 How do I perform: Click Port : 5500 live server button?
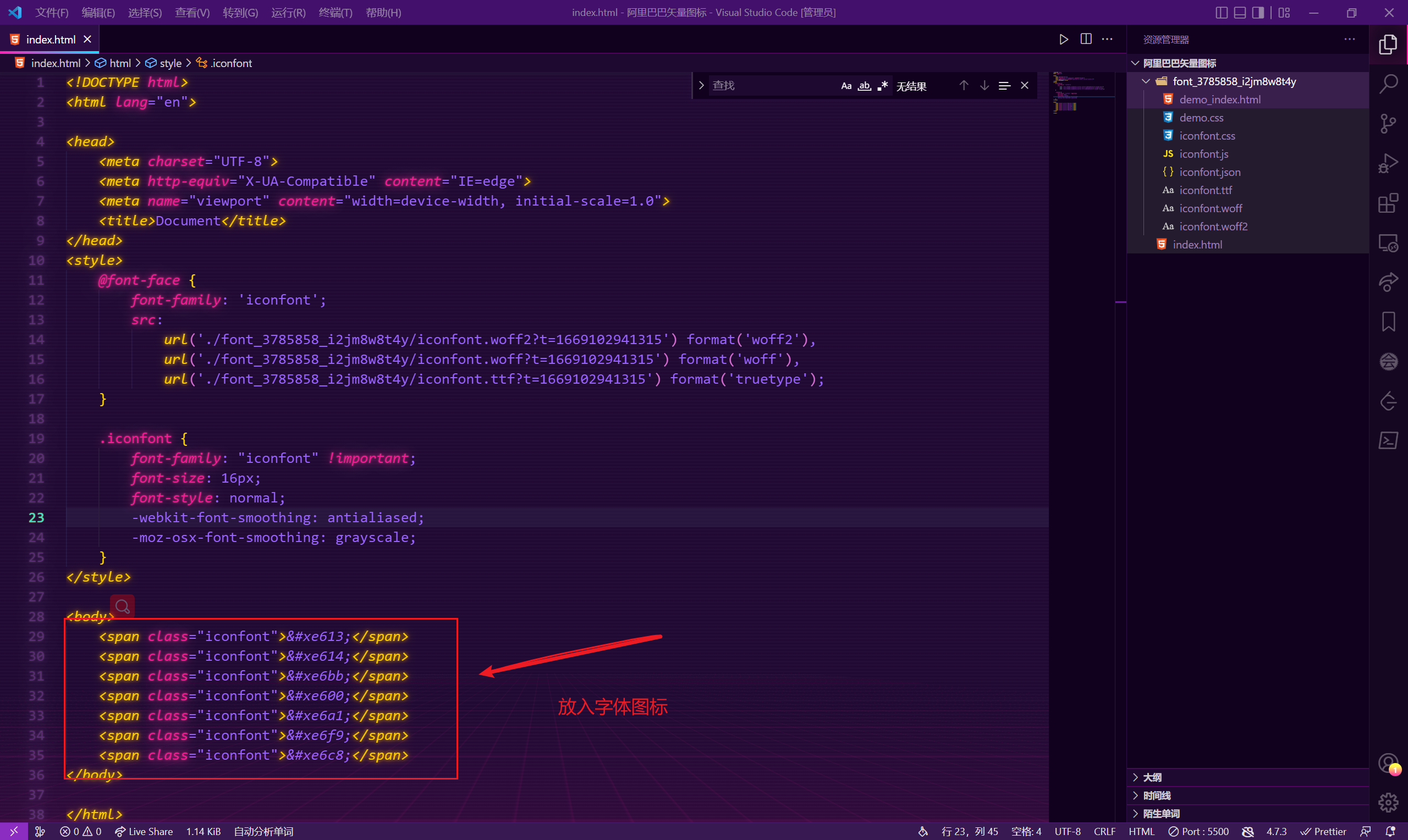pos(1198,831)
